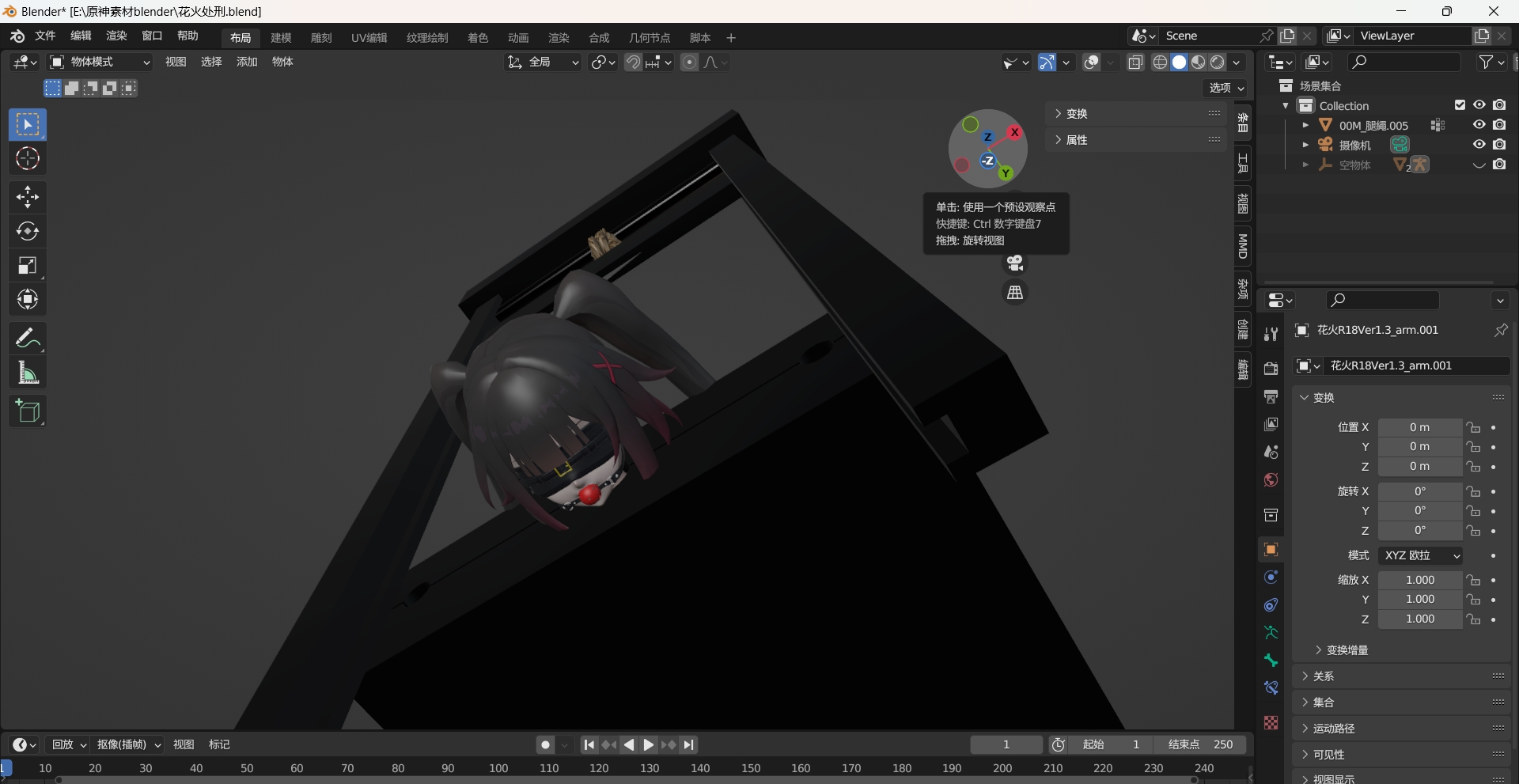Click the Scale X value field

coord(1420,581)
